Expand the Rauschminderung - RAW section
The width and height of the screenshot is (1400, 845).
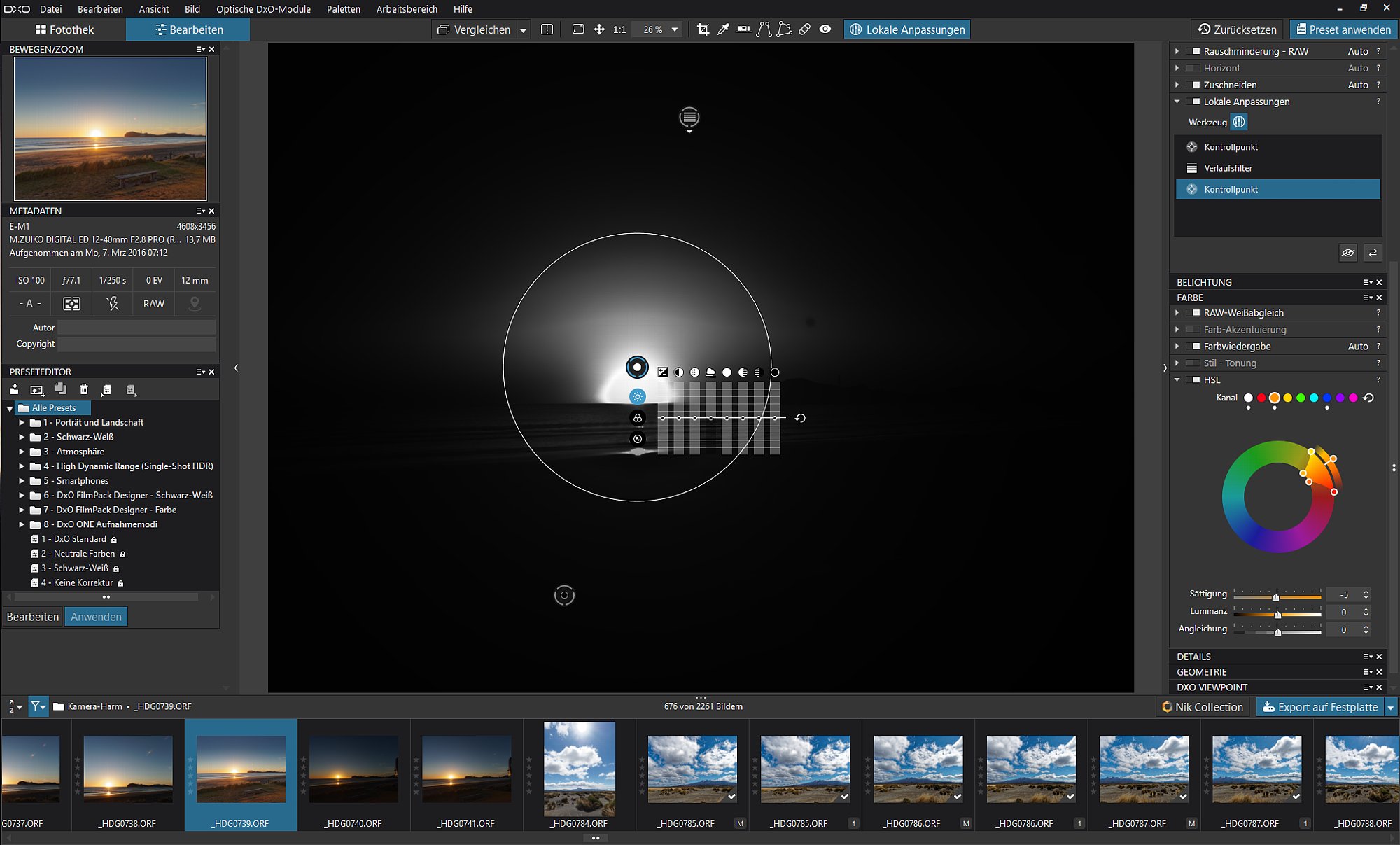pyautogui.click(x=1177, y=51)
